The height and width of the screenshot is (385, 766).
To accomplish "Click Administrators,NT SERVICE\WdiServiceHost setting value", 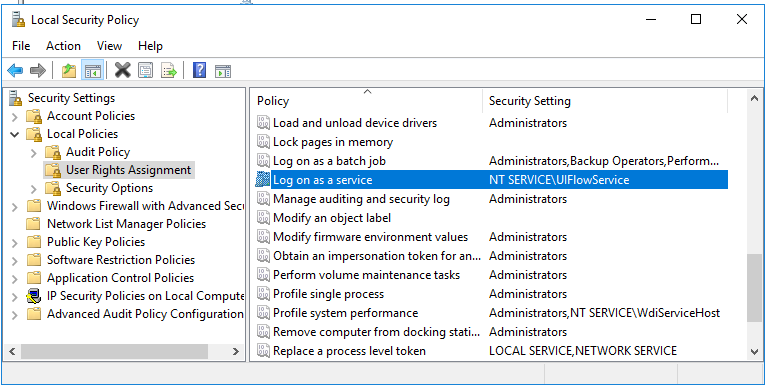I will click(x=604, y=313).
